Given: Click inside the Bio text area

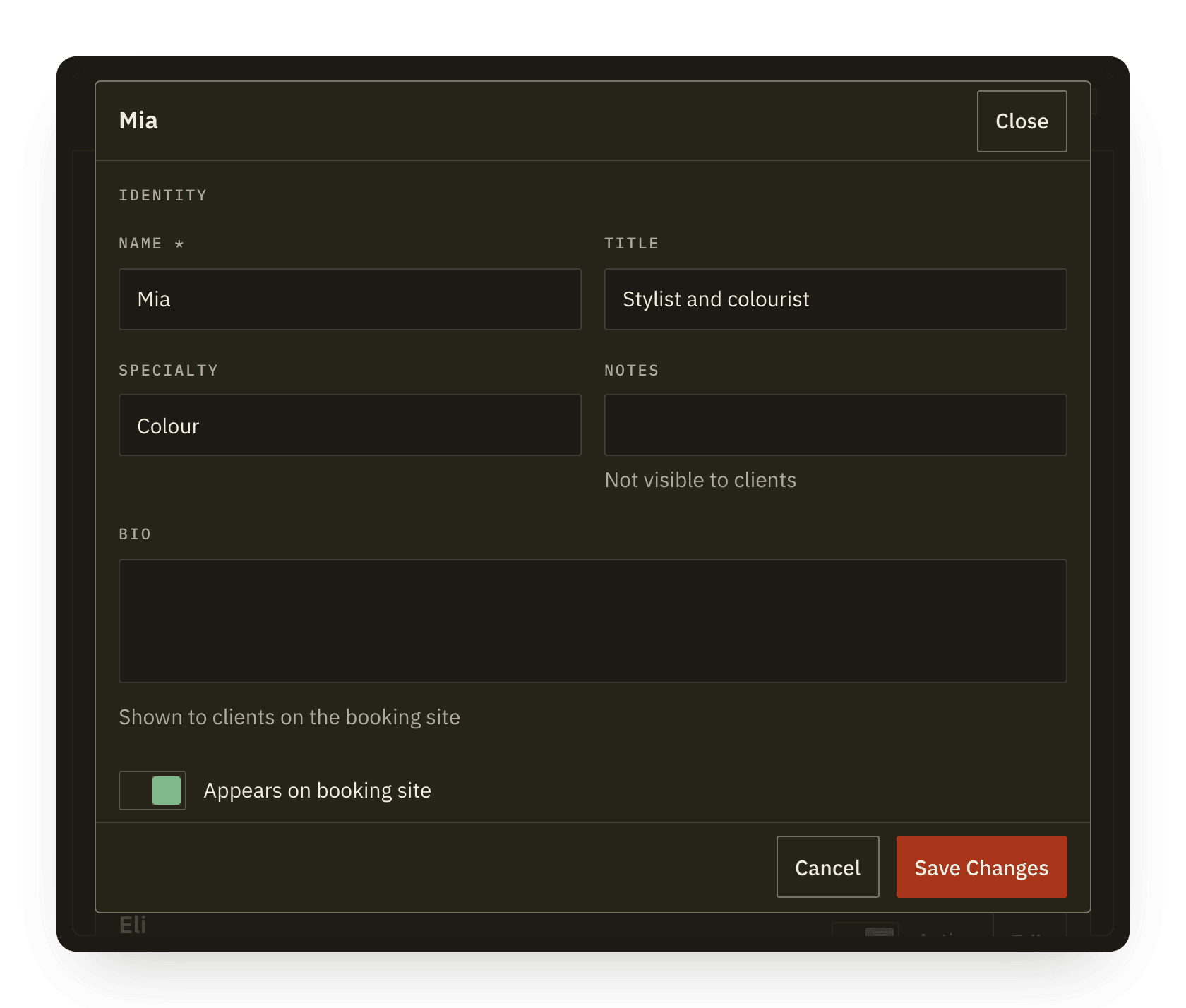Looking at the screenshot, I should click(x=593, y=621).
